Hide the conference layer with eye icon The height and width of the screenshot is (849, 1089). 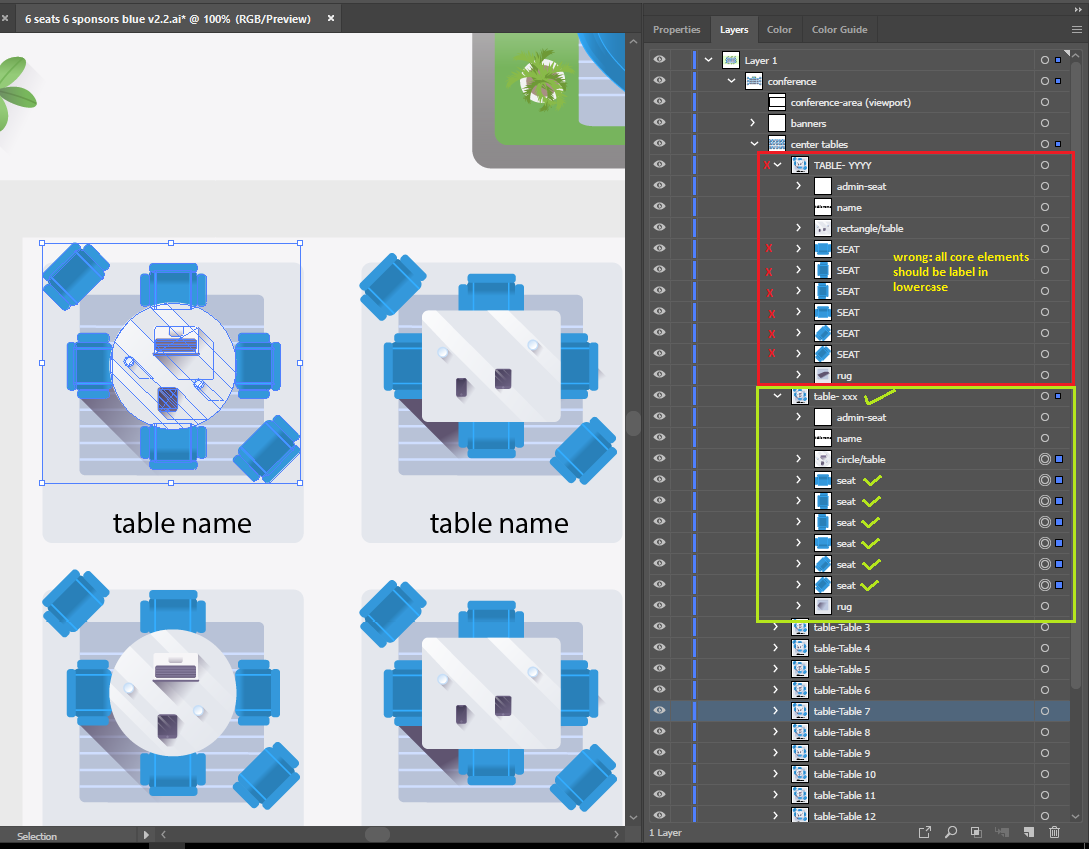[659, 82]
